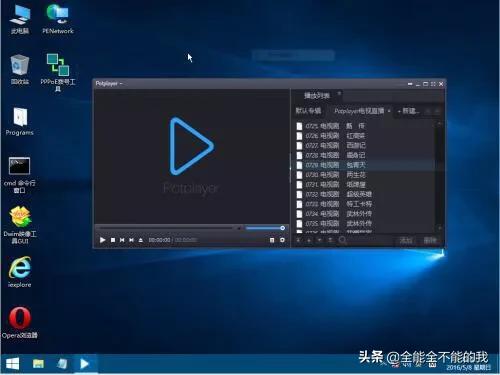Click the +新建 new playlist tab
The height and width of the screenshot is (375, 500).
409,111
